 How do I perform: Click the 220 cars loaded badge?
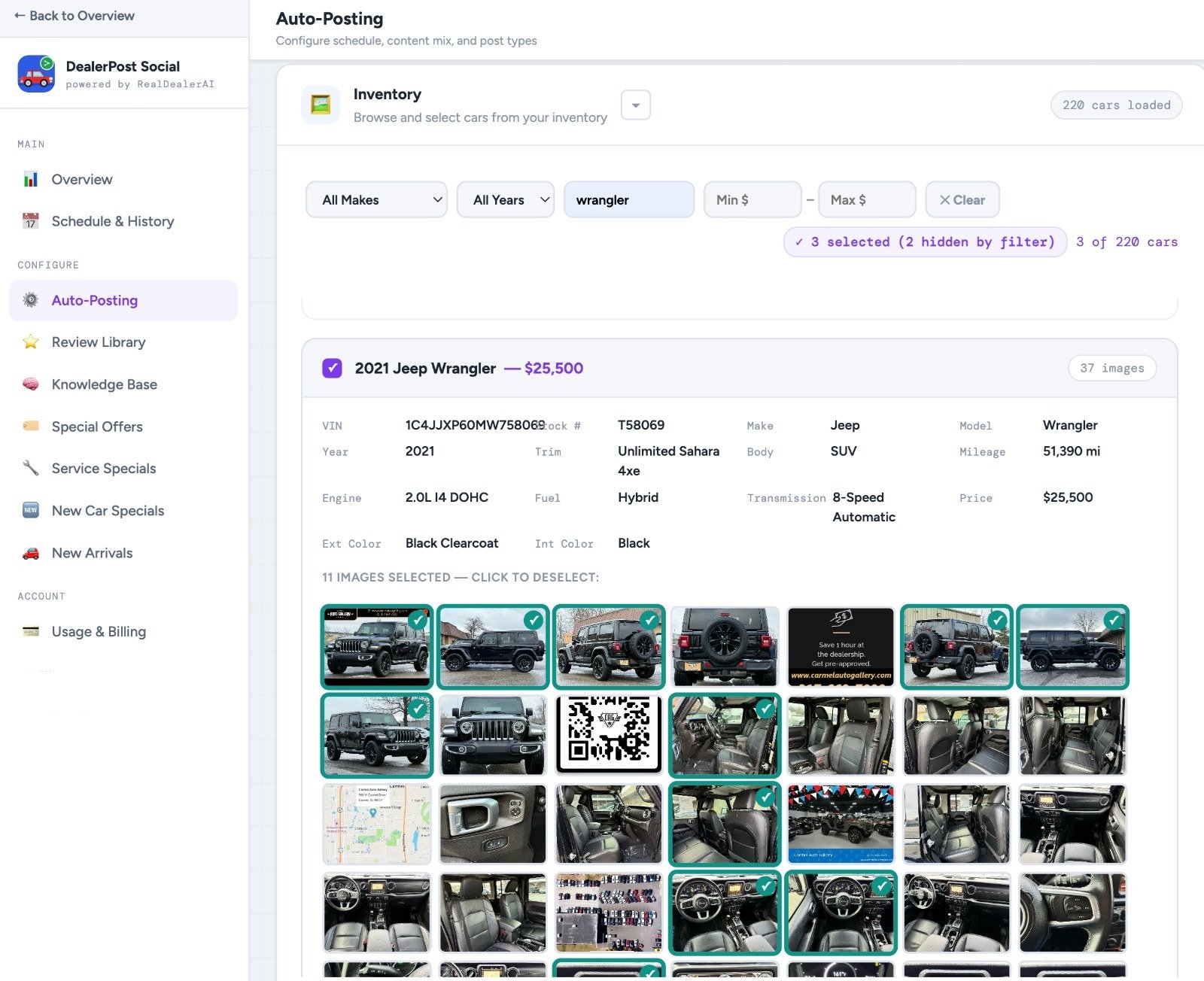1116,105
